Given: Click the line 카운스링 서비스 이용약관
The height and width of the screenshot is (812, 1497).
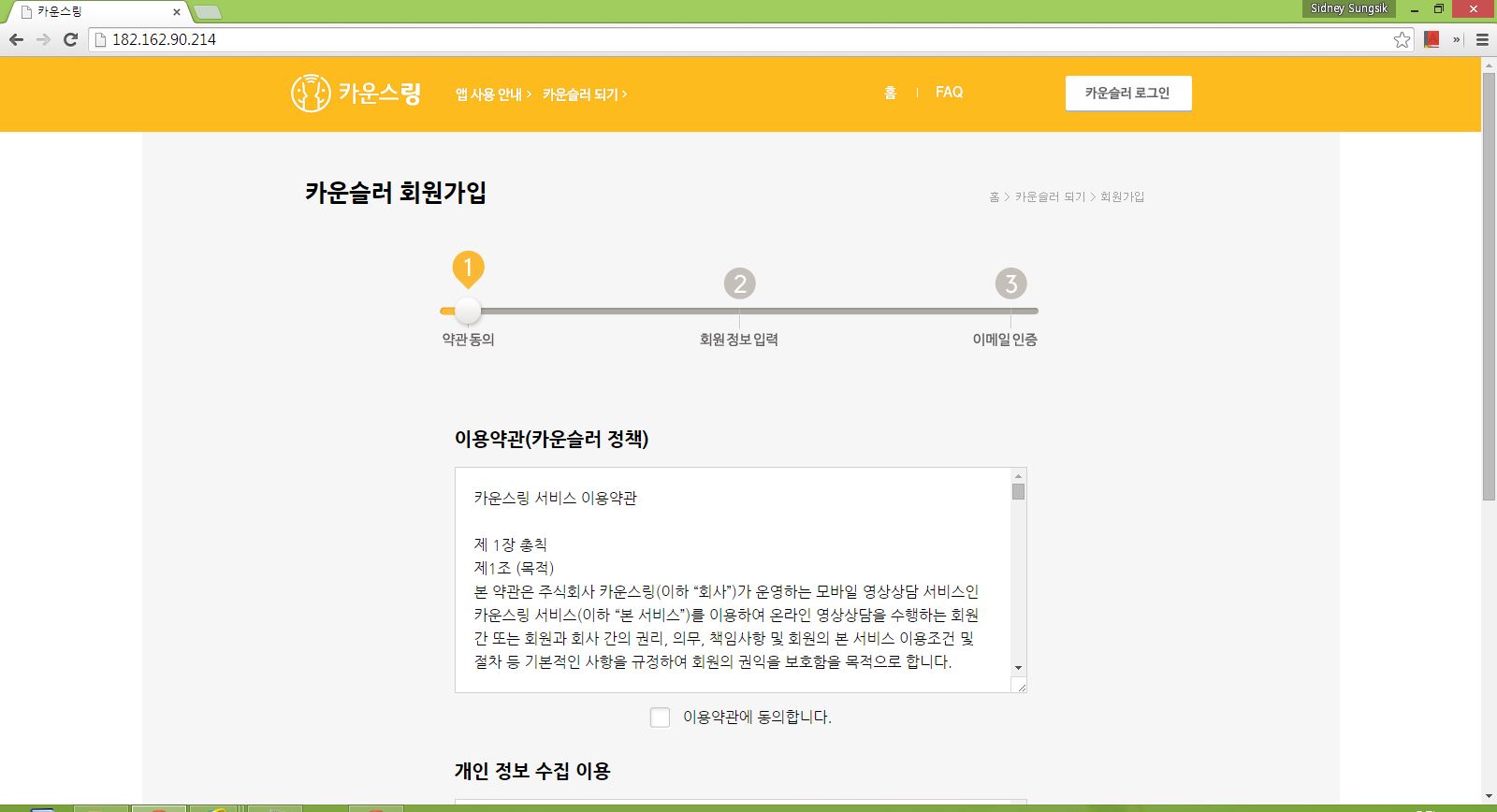Looking at the screenshot, I should pyautogui.click(x=556, y=498).
